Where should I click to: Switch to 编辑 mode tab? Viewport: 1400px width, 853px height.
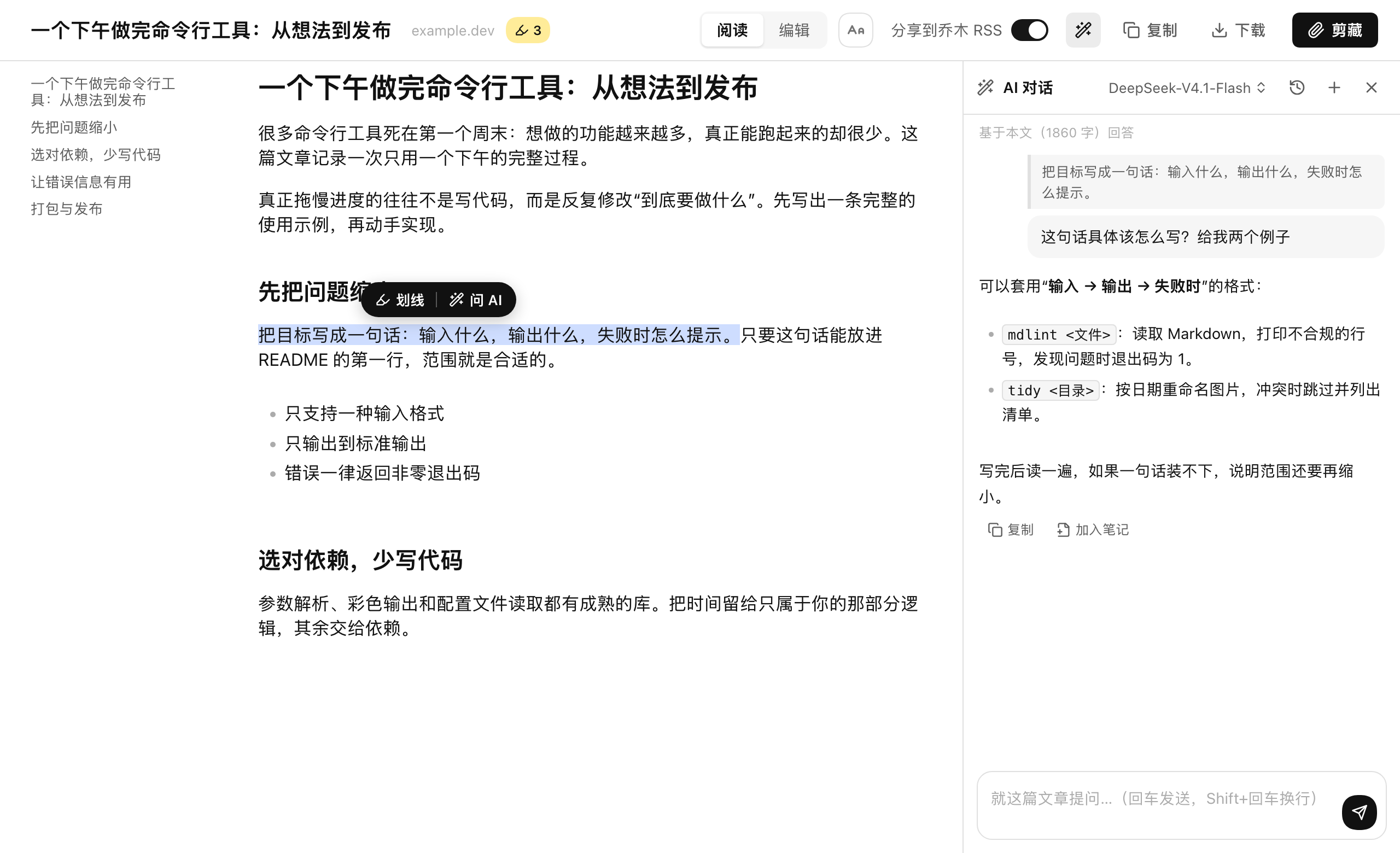[x=793, y=30]
